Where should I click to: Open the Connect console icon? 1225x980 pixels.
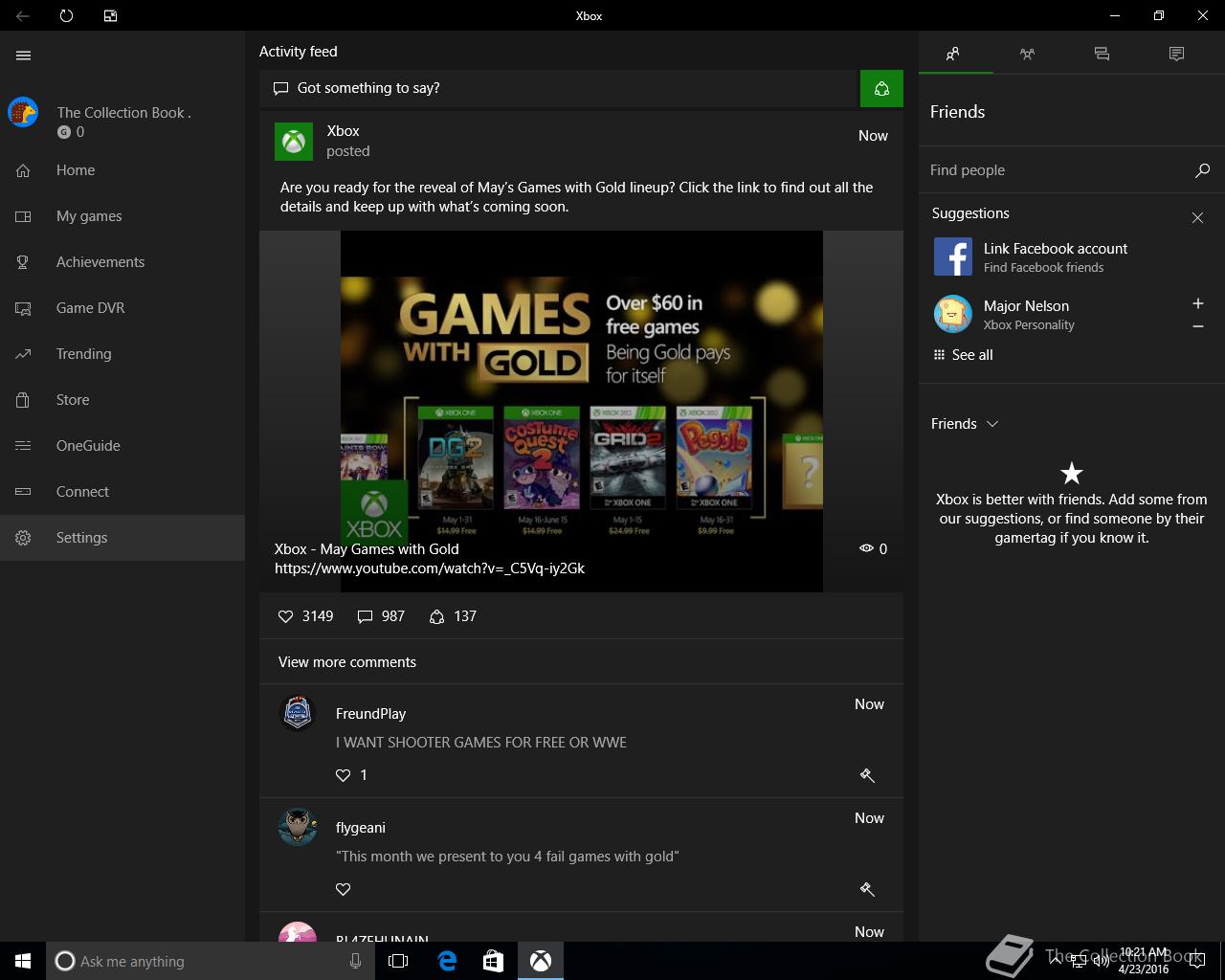23,492
